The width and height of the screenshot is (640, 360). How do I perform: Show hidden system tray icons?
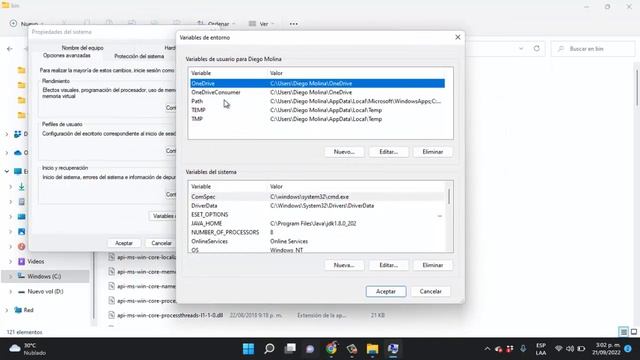[x=487, y=349]
